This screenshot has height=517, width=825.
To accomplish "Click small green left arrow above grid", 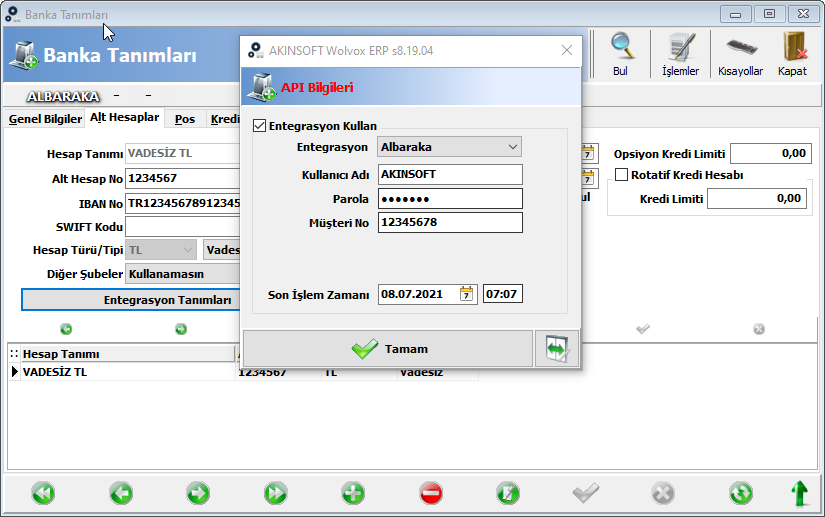I will click(x=66, y=329).
